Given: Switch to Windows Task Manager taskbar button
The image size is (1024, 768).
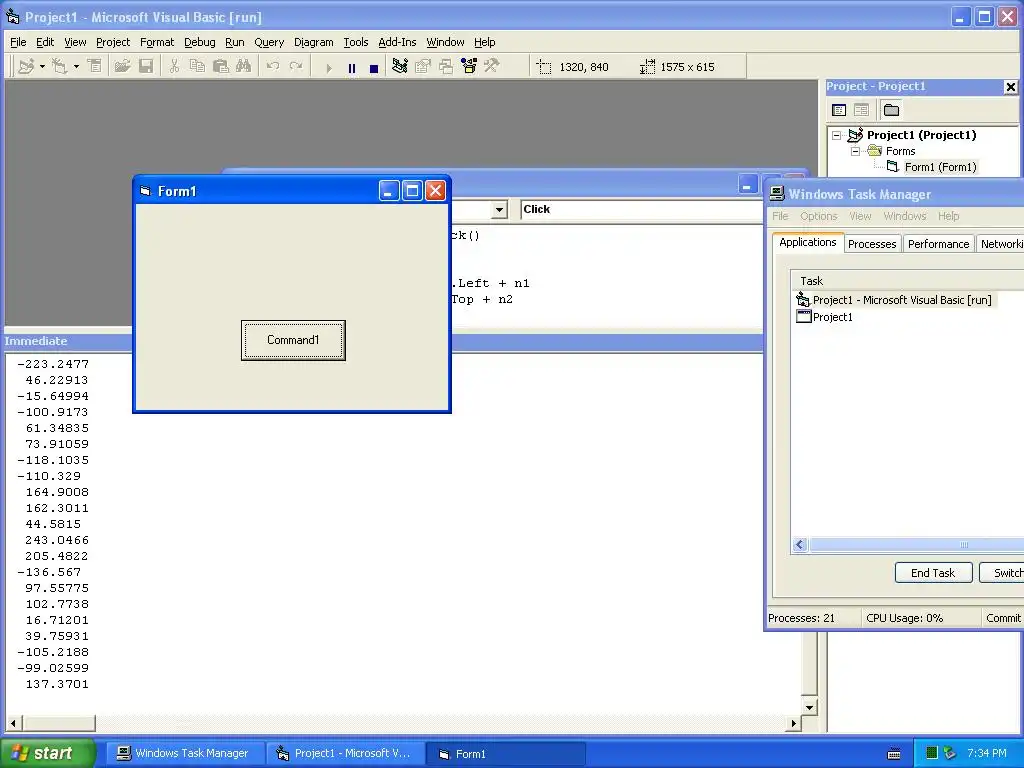Looking at the screenshot, I should coord(184,753).
